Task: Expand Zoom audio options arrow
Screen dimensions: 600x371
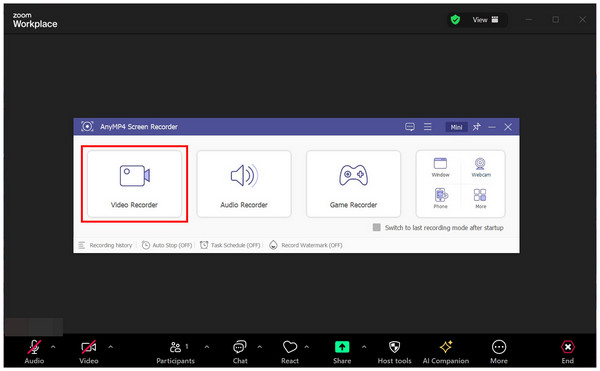Action: (x=53, y=347)
